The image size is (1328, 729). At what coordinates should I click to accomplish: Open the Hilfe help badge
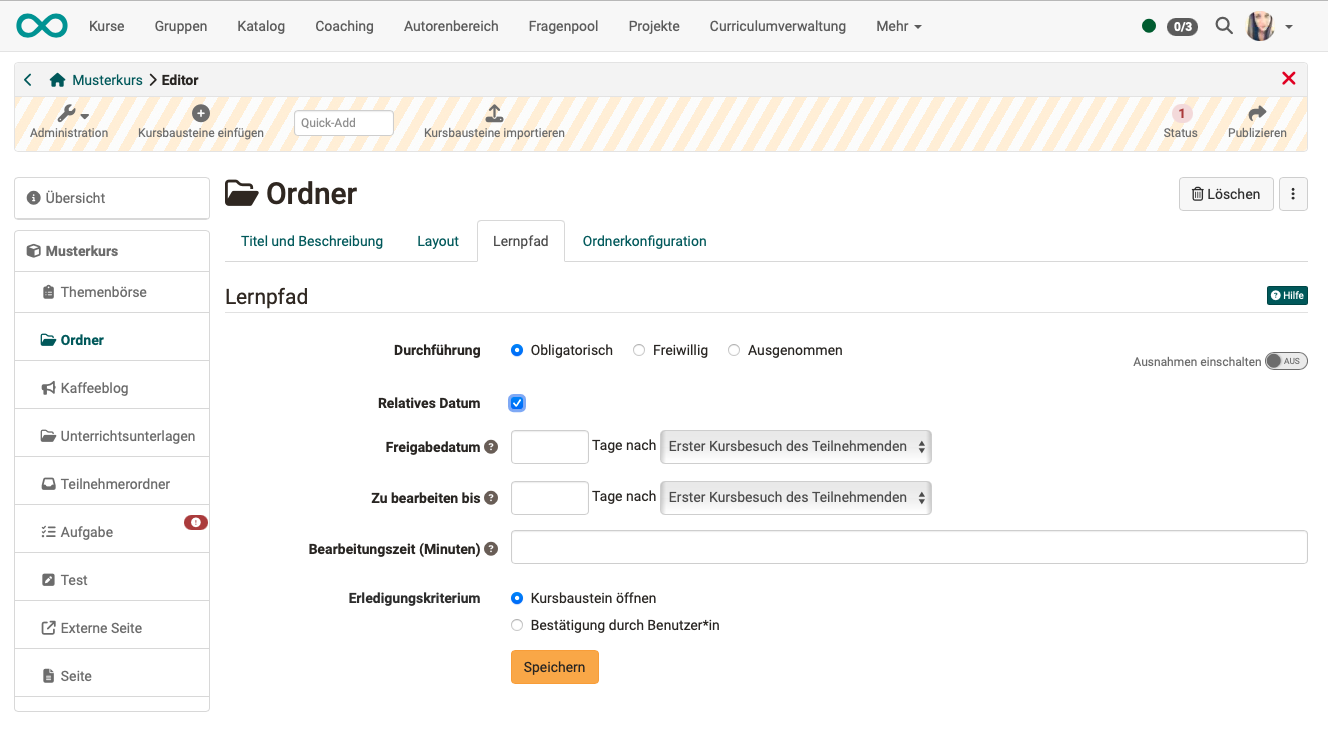[1287, 295]
